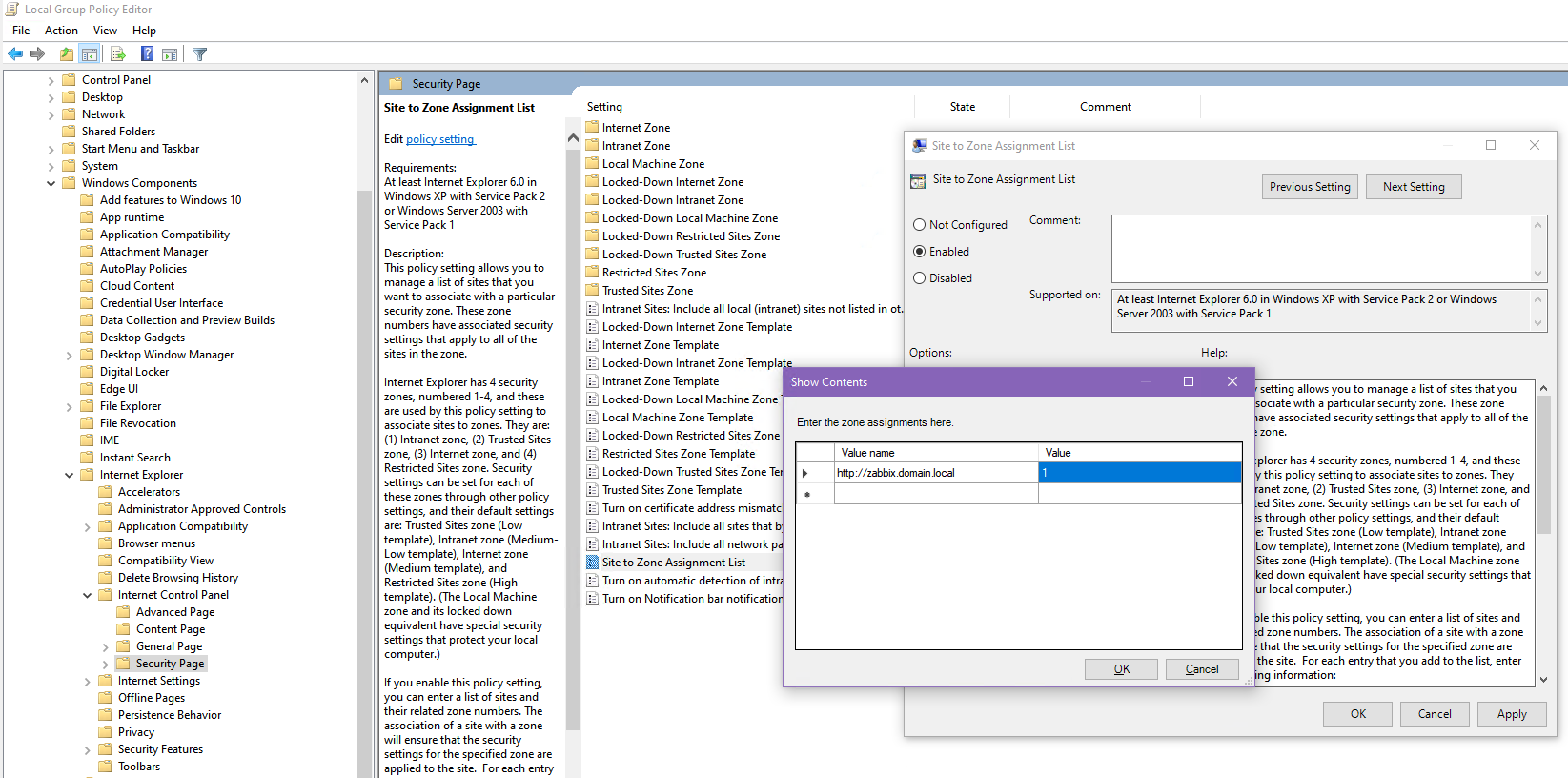The image size is (1568, 778).
Task: Expand the File Explorer tree node
Action: click(70, 406)
